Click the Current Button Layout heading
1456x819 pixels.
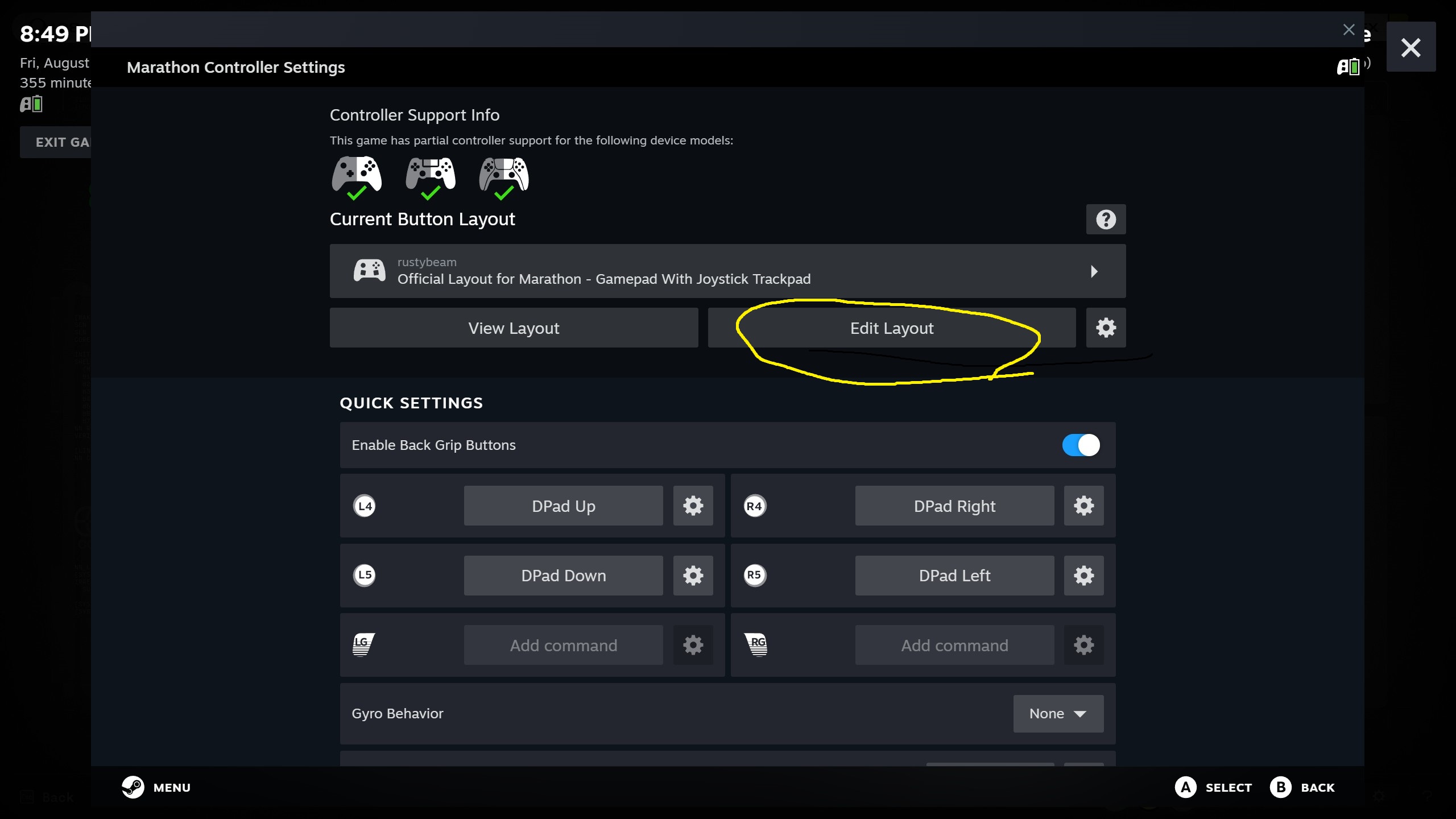[x=422, y=219]
